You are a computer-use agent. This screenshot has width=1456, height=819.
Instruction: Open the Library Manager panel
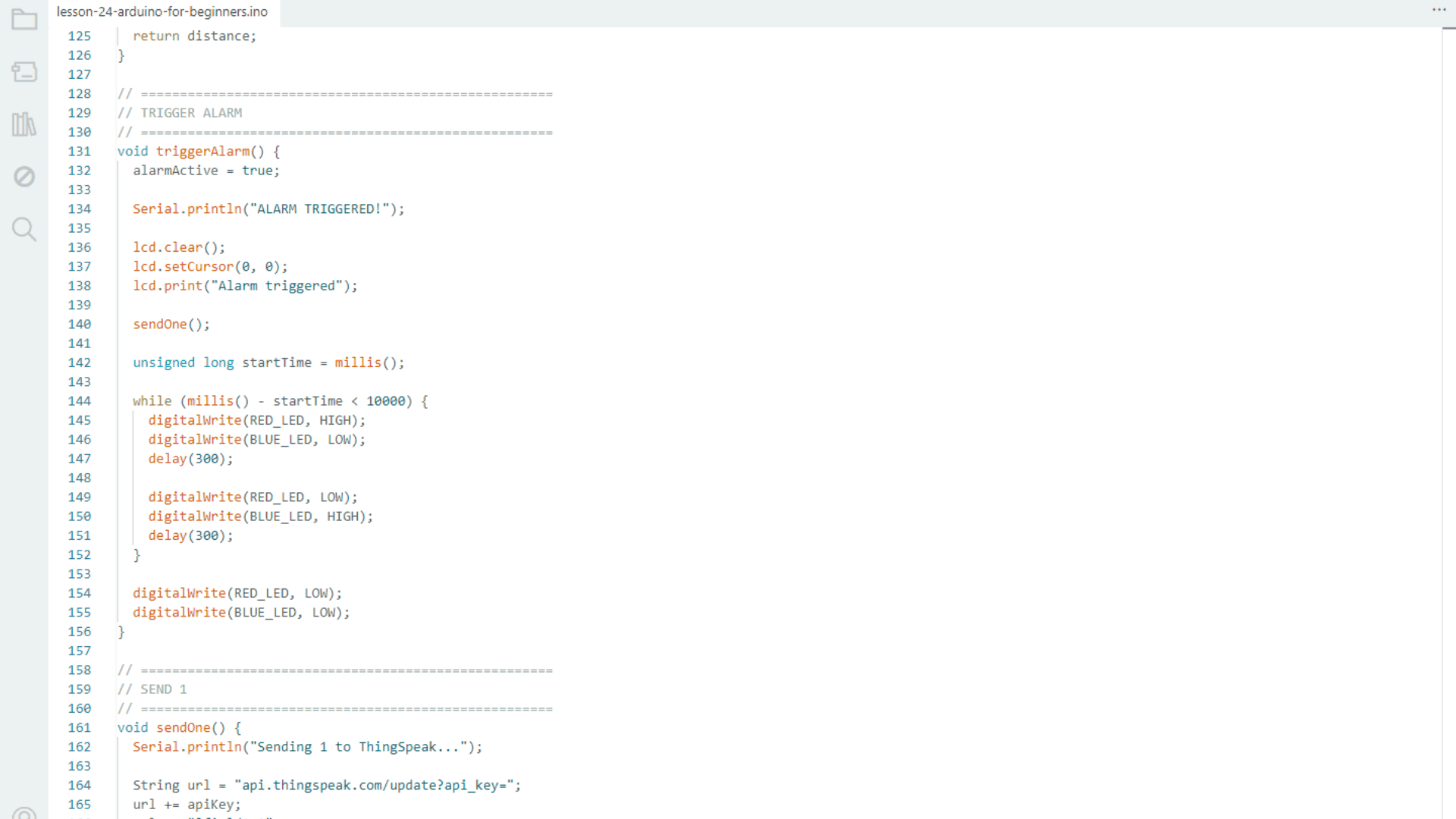24,124
